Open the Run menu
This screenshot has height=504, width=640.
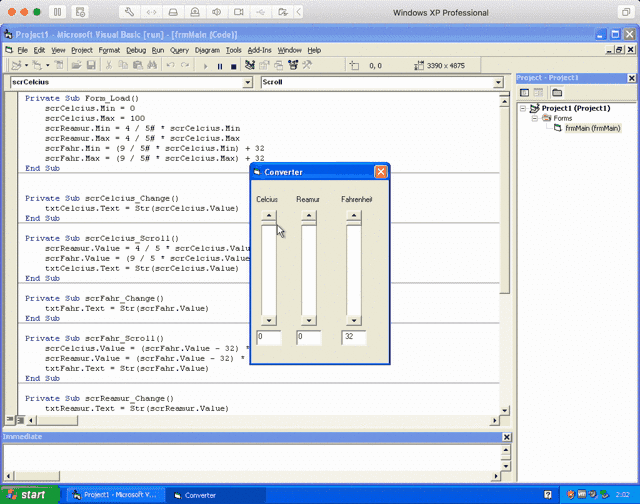(158, 50)
